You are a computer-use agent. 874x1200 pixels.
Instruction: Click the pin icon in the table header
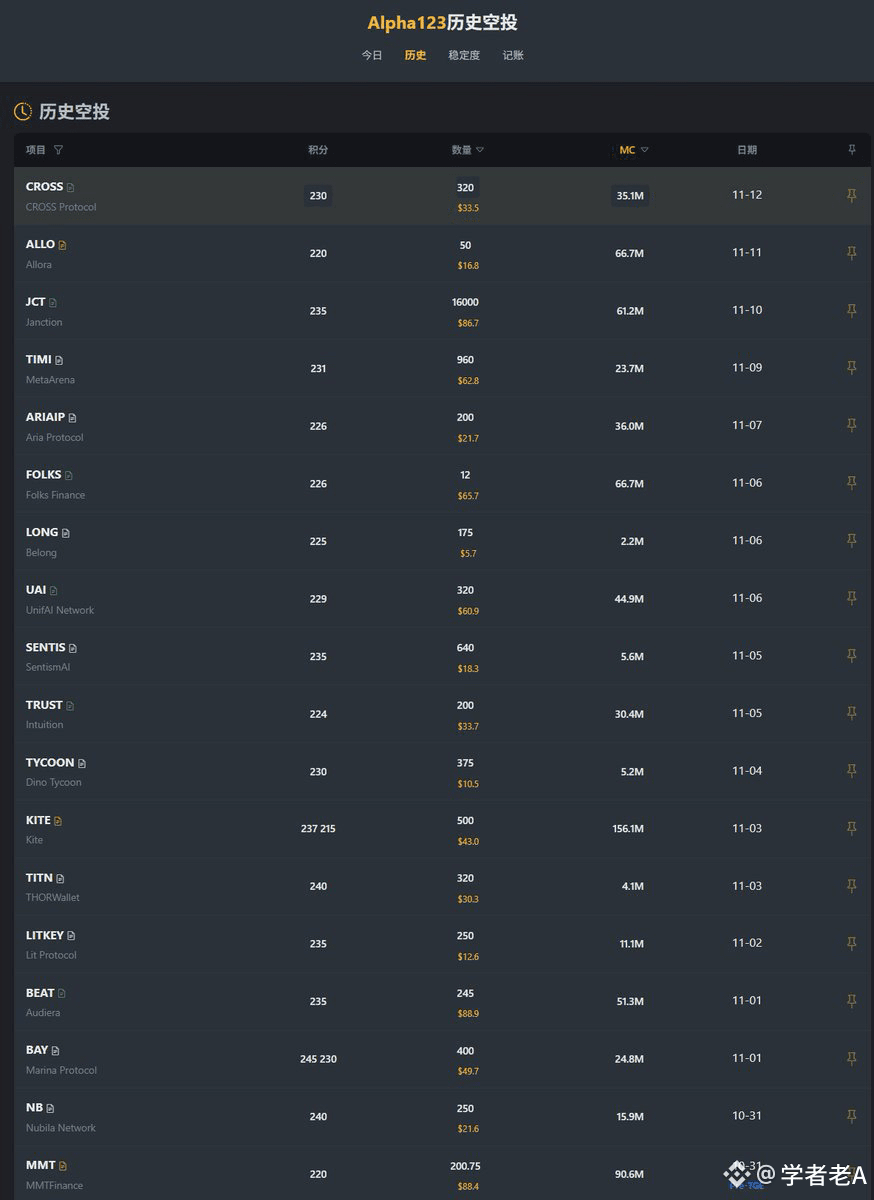(x=851, y=150)
